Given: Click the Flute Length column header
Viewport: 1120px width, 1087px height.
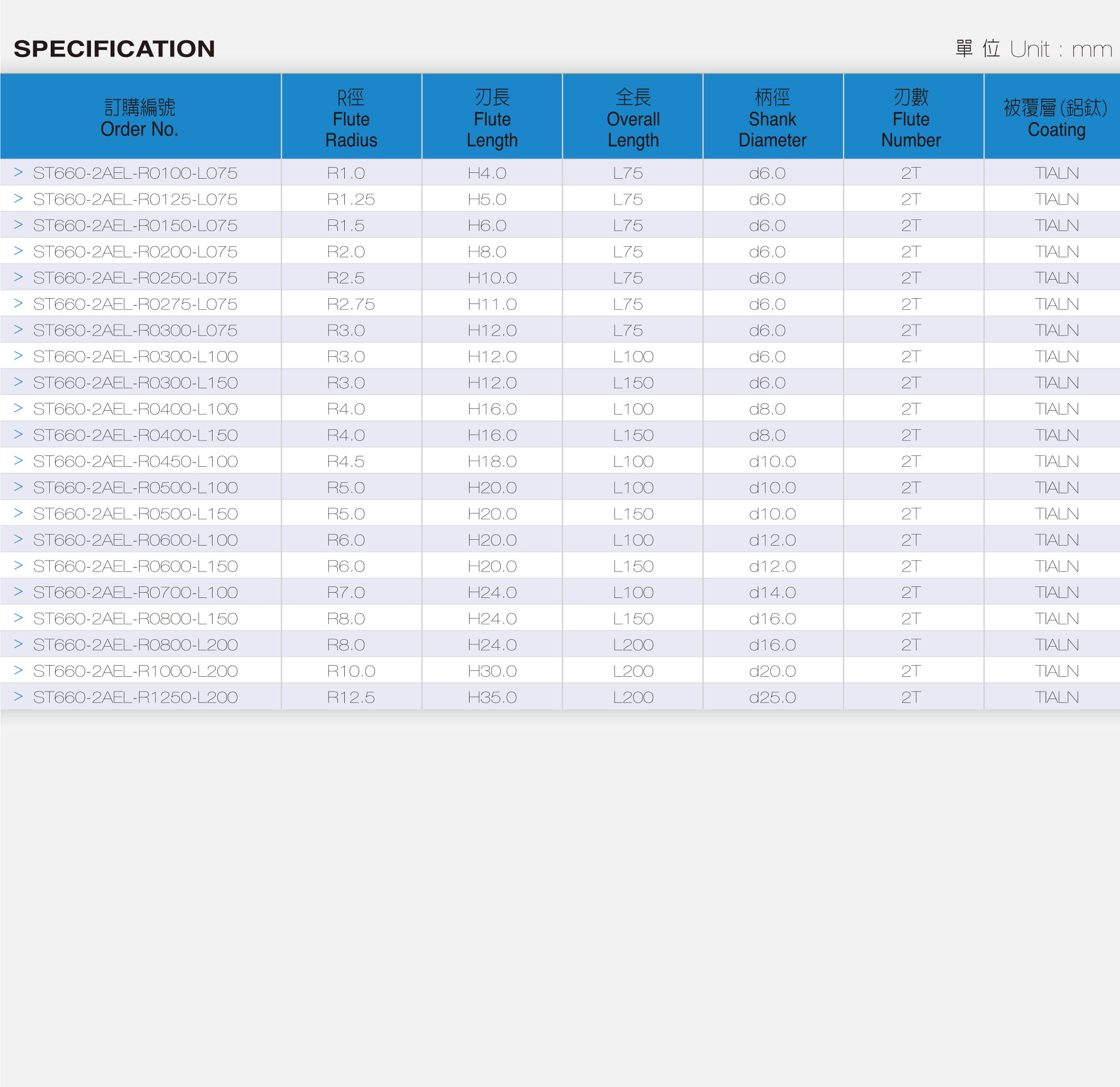Looking at the screenshot, I should pyautogui.click(x=492, y=116).
